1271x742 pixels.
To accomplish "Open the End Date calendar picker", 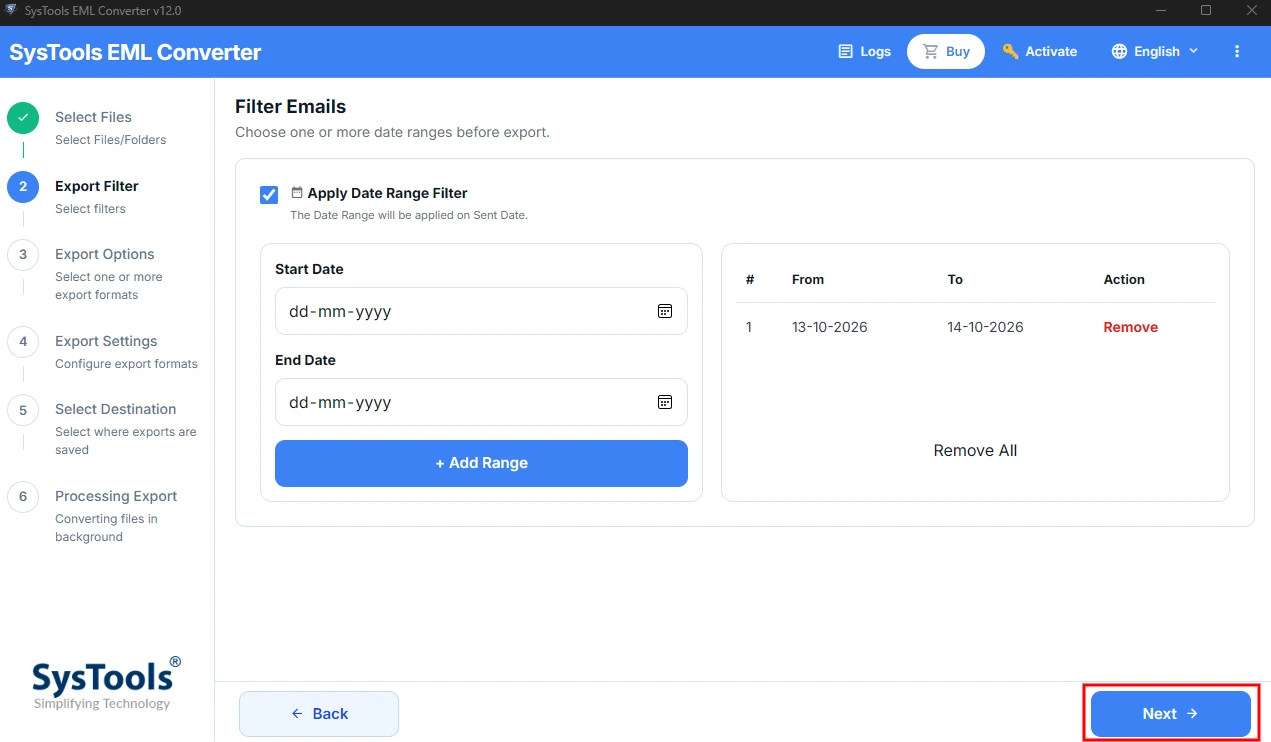I will point(665,402).
